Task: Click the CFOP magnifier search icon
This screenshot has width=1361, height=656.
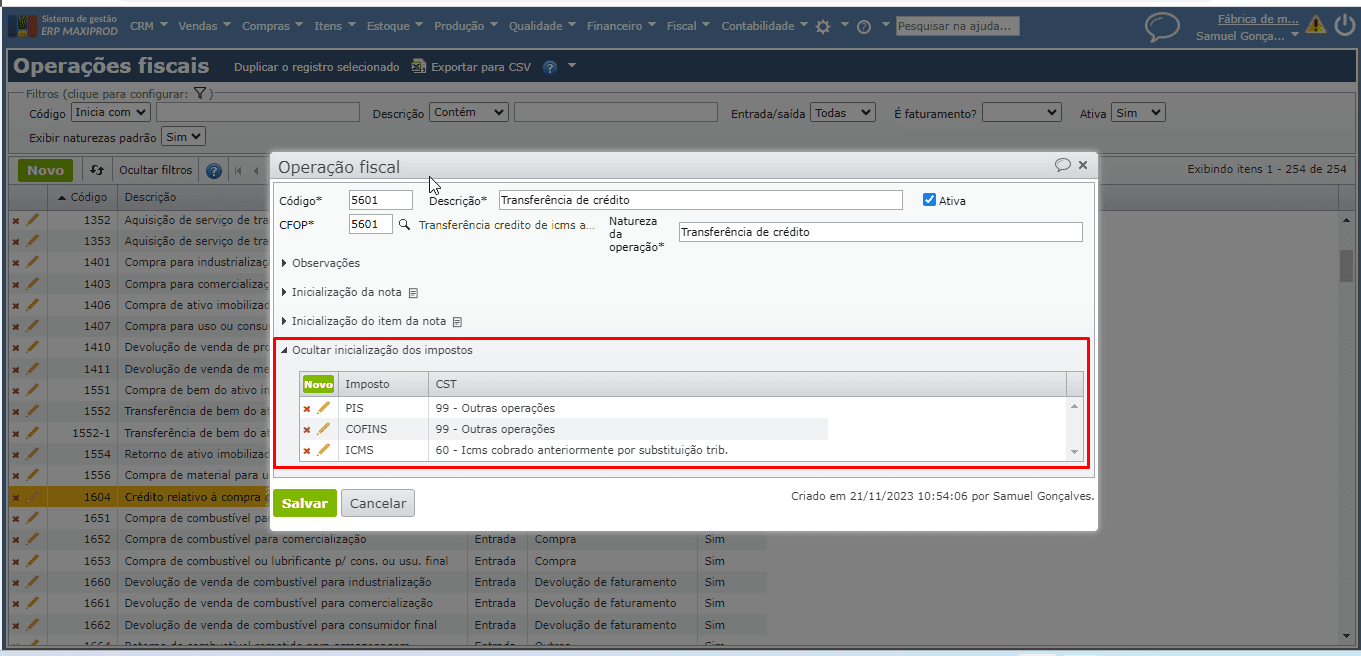Action: 404,225
